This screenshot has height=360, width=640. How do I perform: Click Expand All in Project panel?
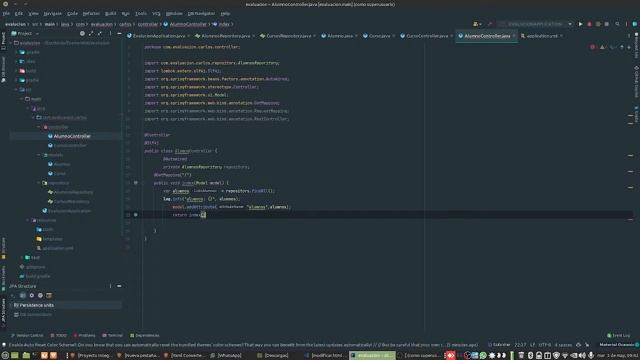click(x=91, y=33)
